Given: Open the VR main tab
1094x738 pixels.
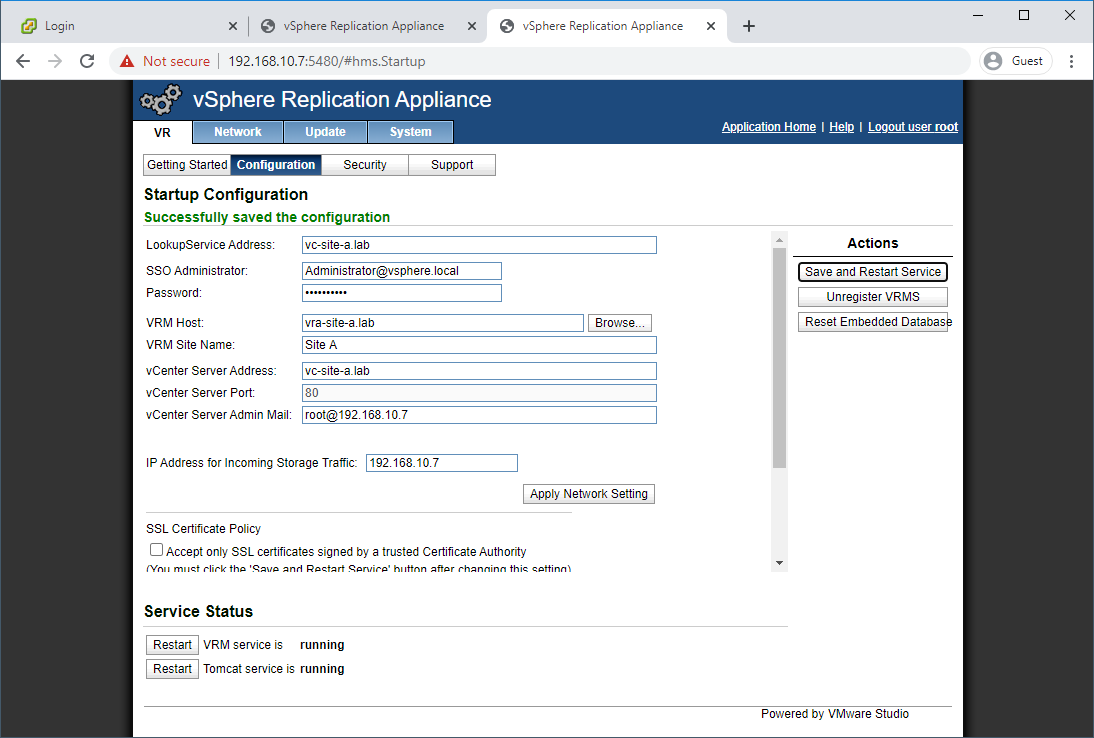Looking at the screenshot, I should (163, 133).
